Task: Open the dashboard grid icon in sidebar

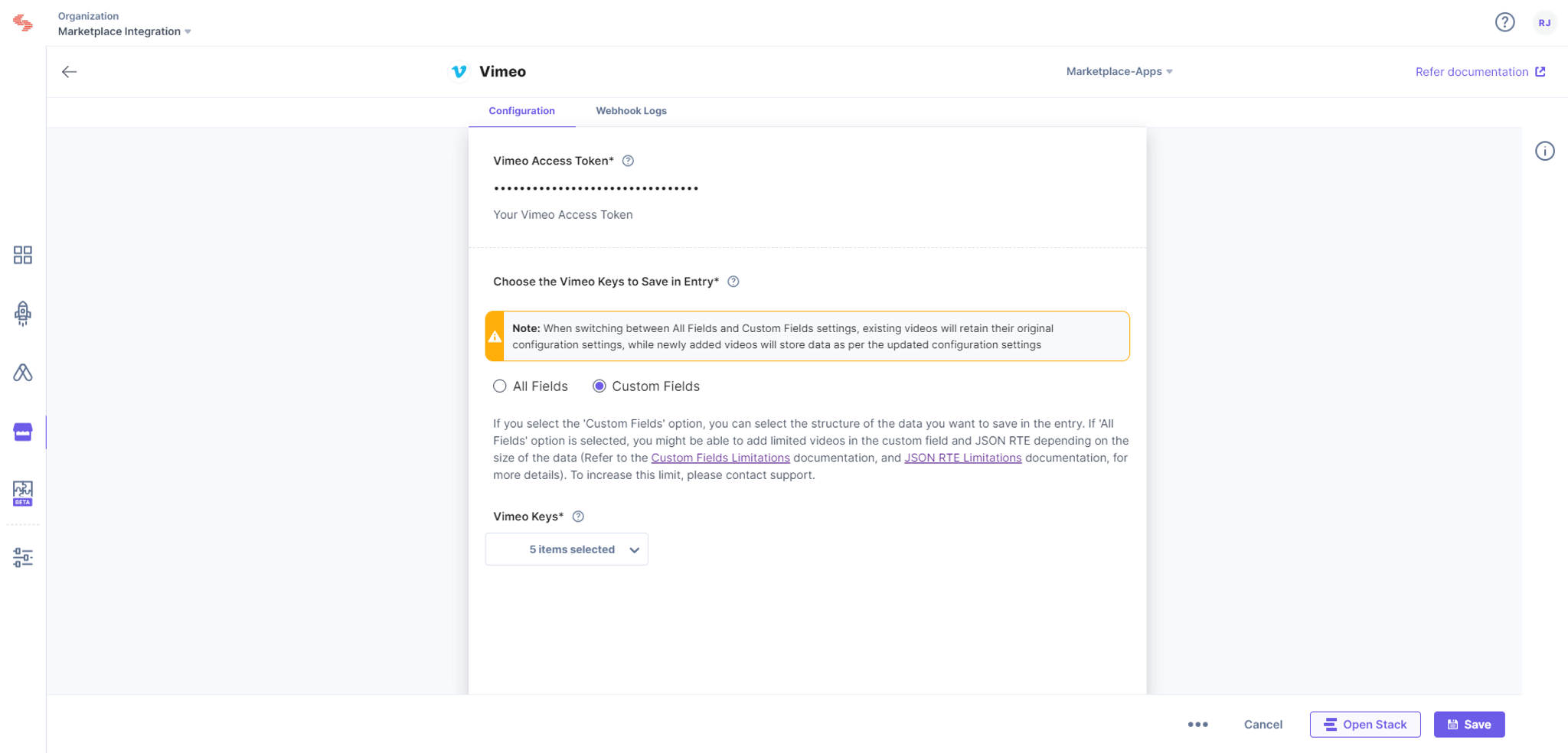Action: click(x=23, y=255)
